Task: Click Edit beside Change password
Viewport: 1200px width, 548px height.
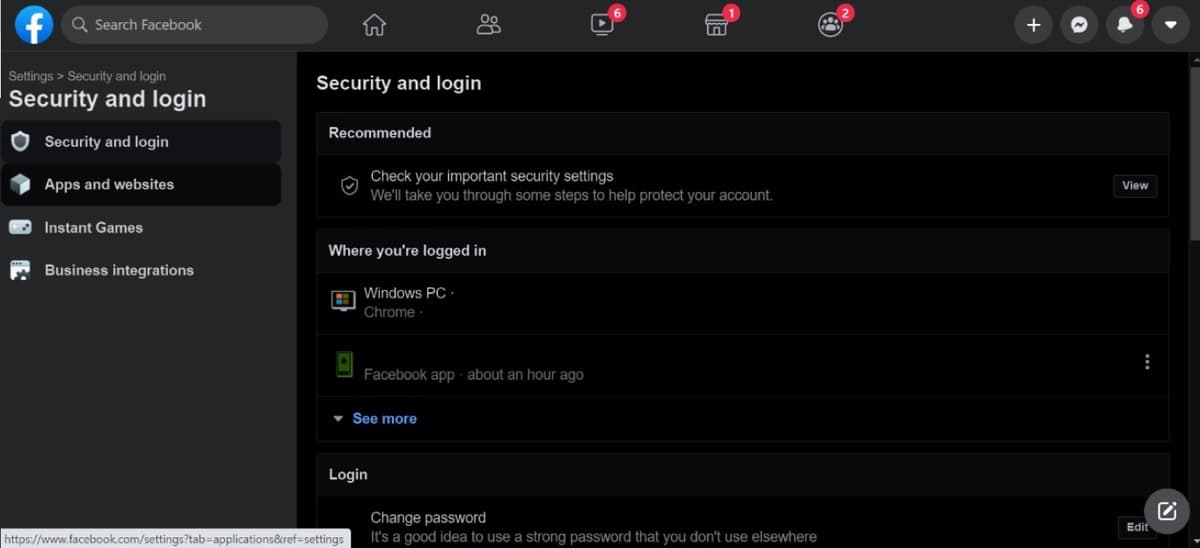Action: coord(1137,527)
